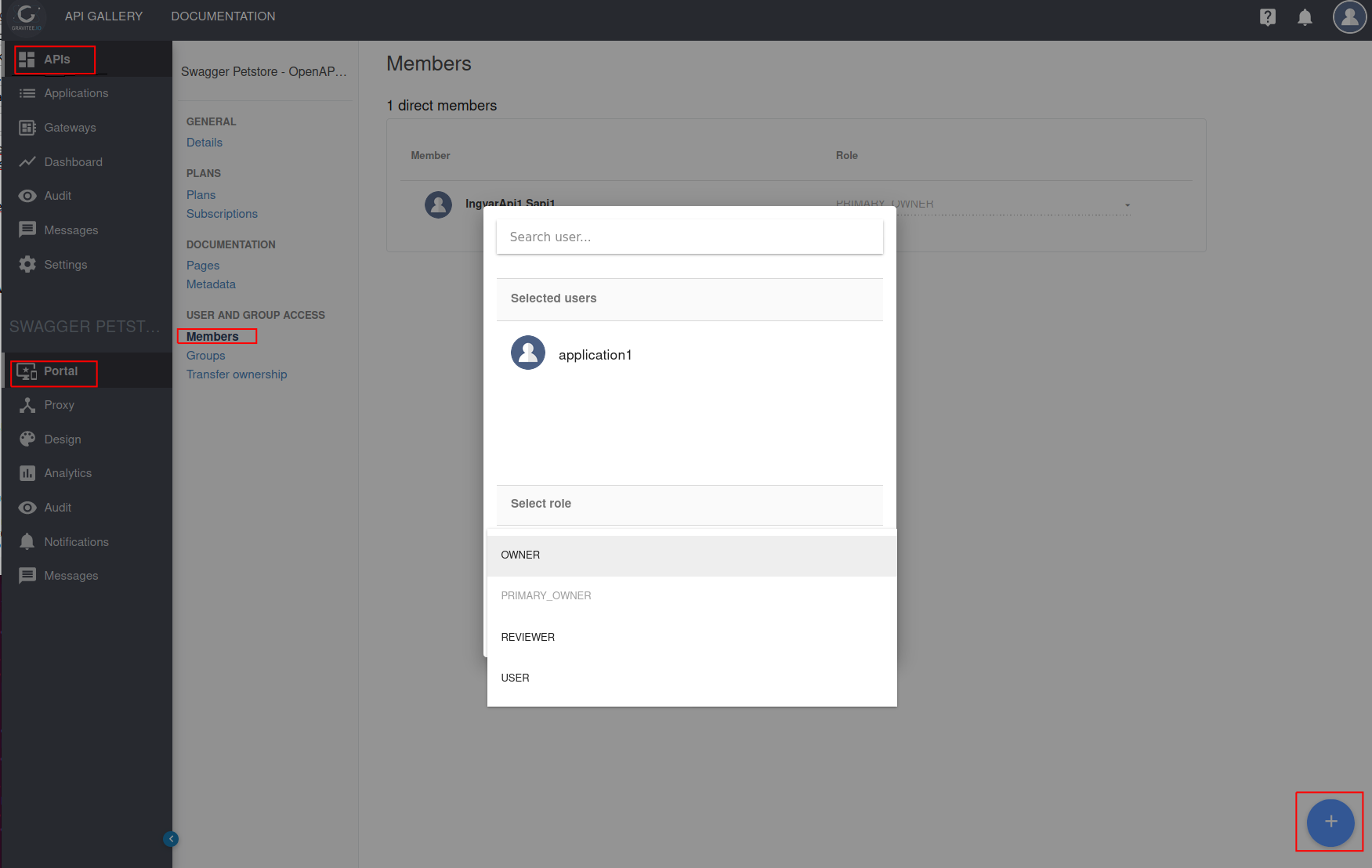The height and width of the screenshot is (868, 1372).
Task: Select PRIMARY_OWNER role option
Action: tap(692, 596)
